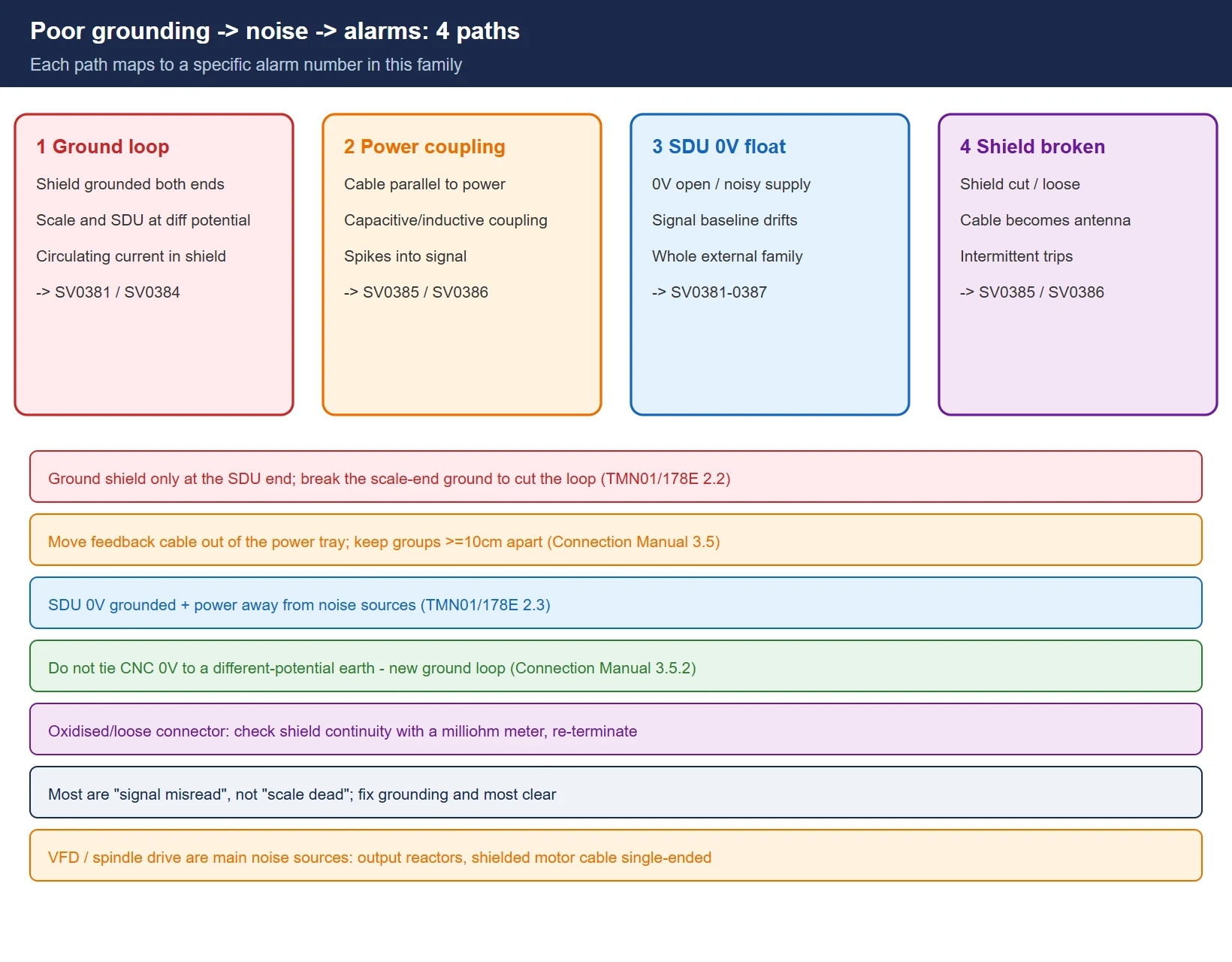Viewport: 1232px width, 962px height.
Task: Click 'Signal baseline drifts' text
Action: tap(724, 220)
